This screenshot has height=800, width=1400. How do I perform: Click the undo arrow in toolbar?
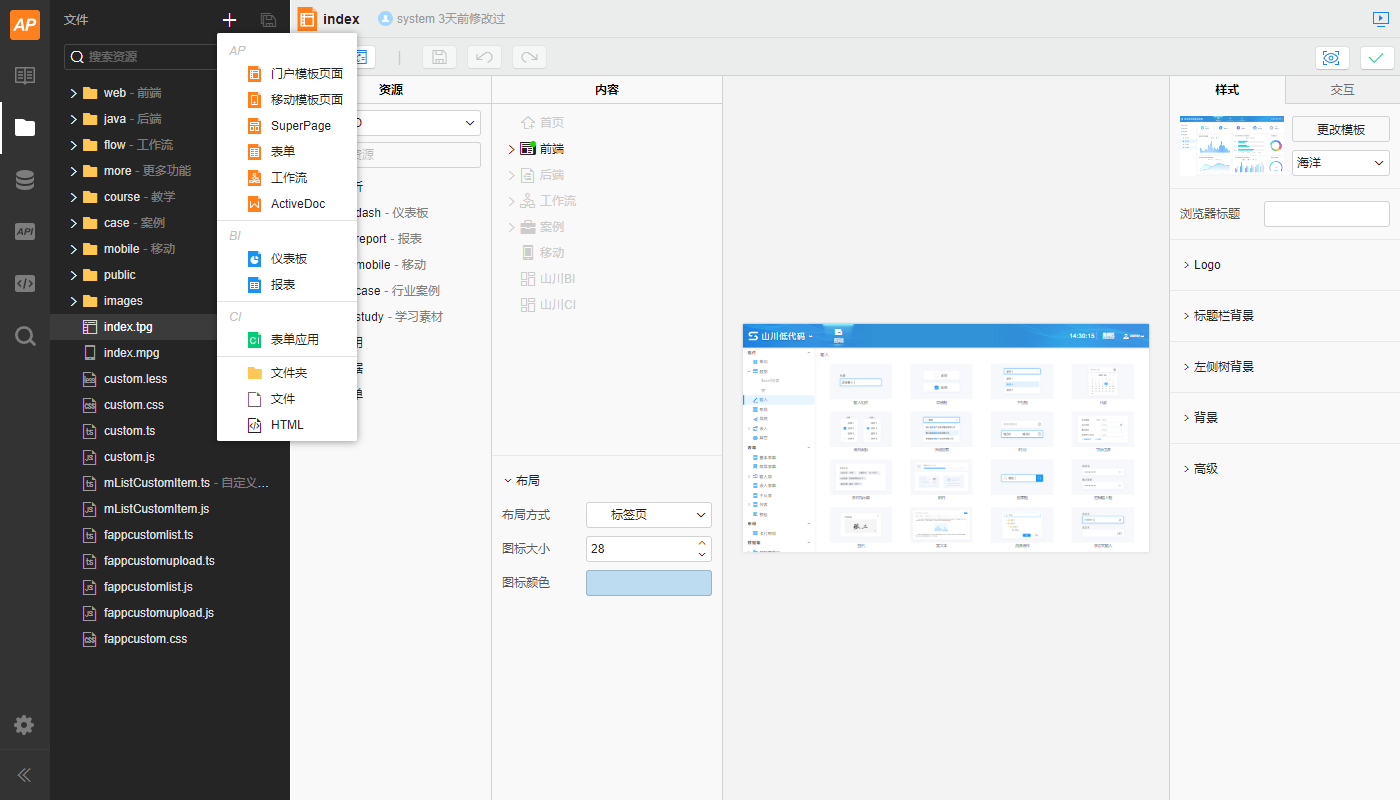click(484, 58)
